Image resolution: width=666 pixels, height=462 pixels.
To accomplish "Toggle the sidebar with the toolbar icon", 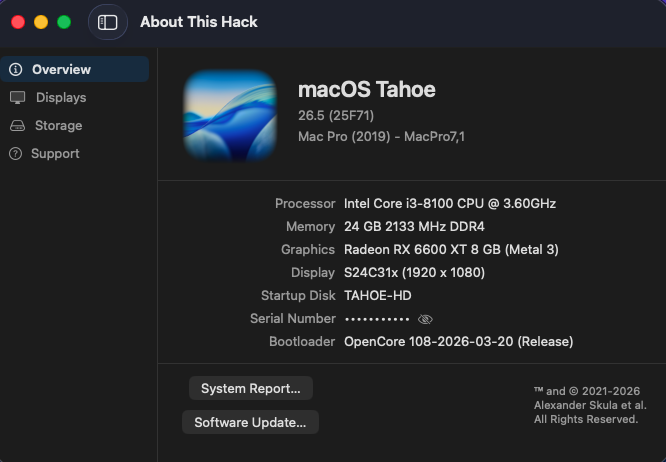I will pyautogui.click(x=107, y=22).
